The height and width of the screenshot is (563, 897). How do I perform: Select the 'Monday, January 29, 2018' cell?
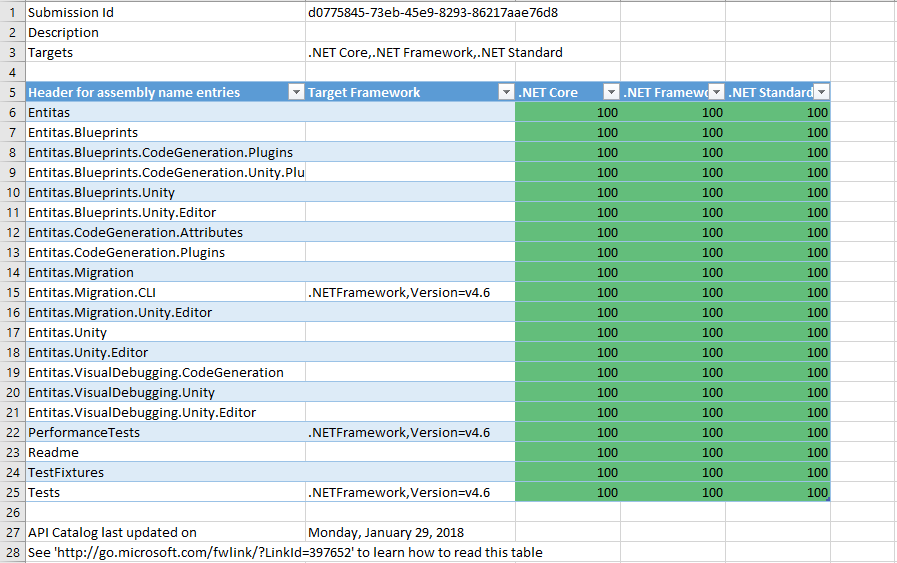coord(410,533)
